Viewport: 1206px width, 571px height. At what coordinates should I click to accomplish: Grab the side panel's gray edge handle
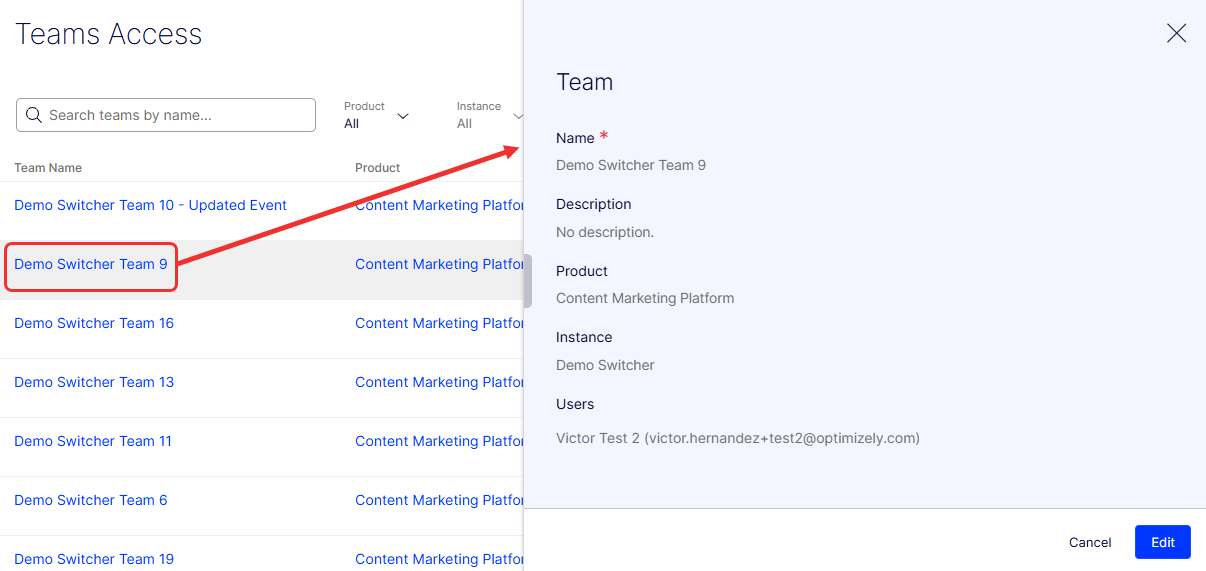pos(528,280)
